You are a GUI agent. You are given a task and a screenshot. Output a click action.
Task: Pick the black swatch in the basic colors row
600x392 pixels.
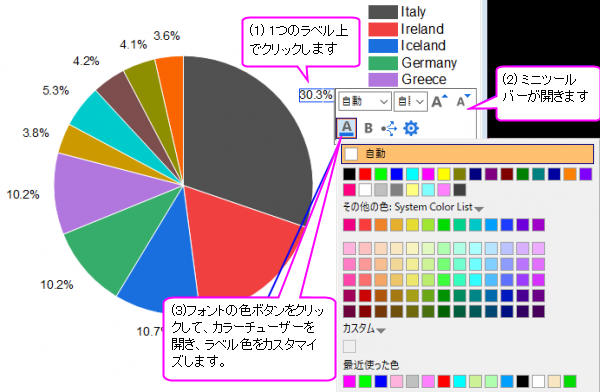[x=349, y=174]
